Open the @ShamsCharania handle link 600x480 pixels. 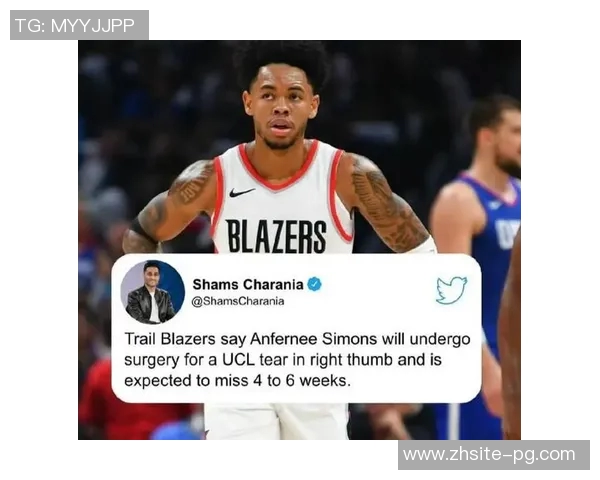click(238, 301)
